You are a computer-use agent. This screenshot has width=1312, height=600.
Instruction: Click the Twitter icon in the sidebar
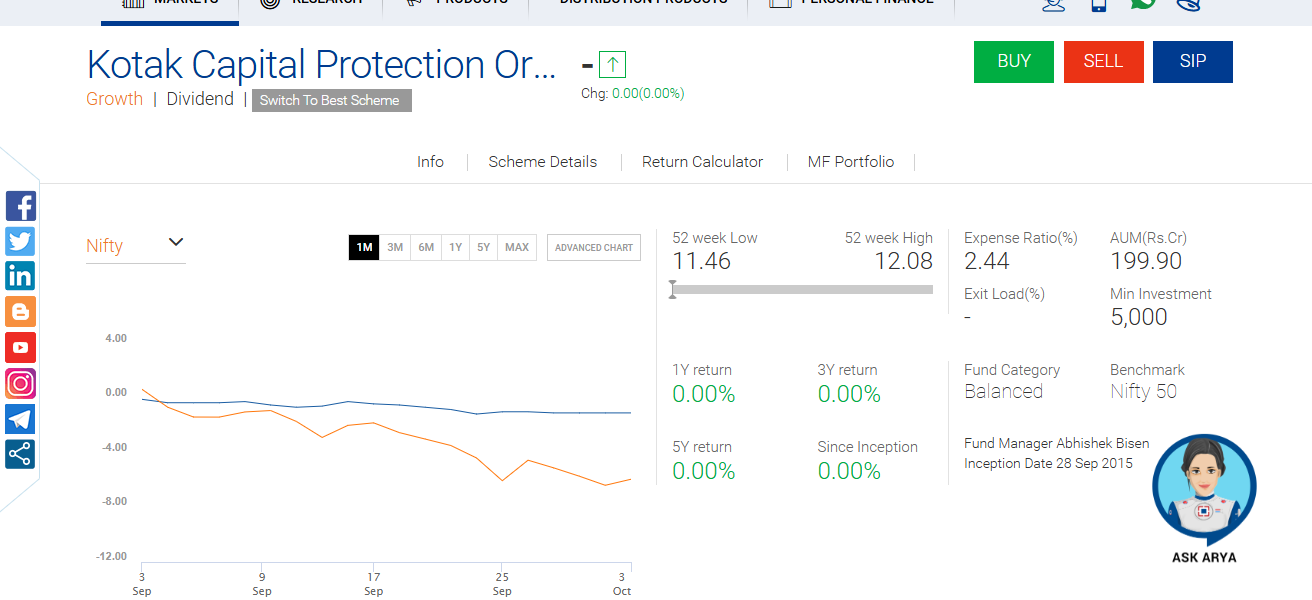[20, 241]
